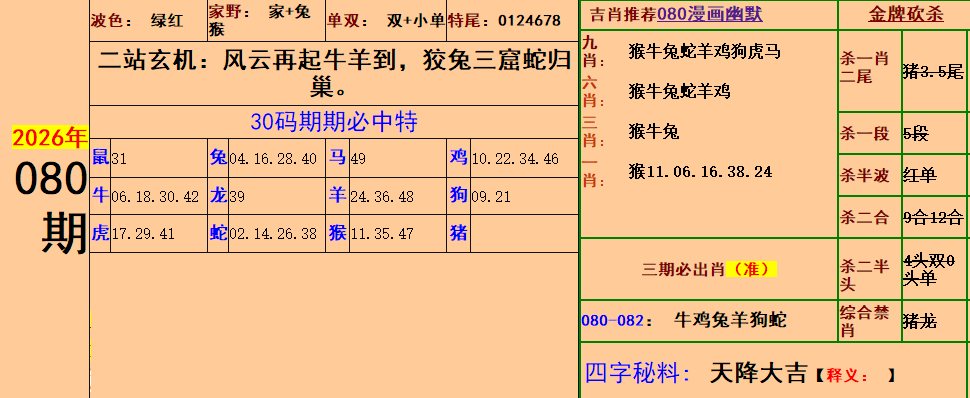
Task: Select 牛鸡兔羊狗蛇 prediction text
Action: [730, 320]
